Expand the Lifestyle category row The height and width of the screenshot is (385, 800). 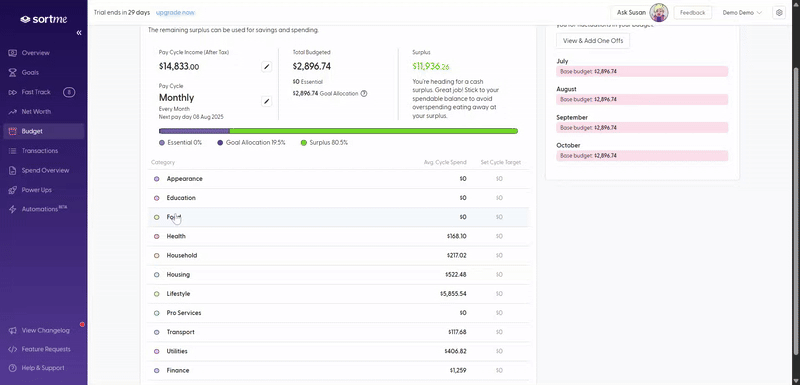[x=338, y=294]
